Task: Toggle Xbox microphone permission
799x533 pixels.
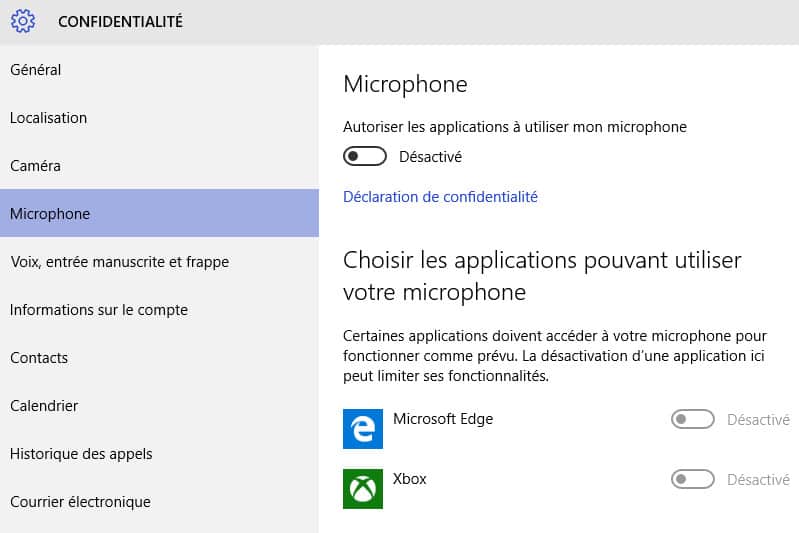Action: [693, 479]
